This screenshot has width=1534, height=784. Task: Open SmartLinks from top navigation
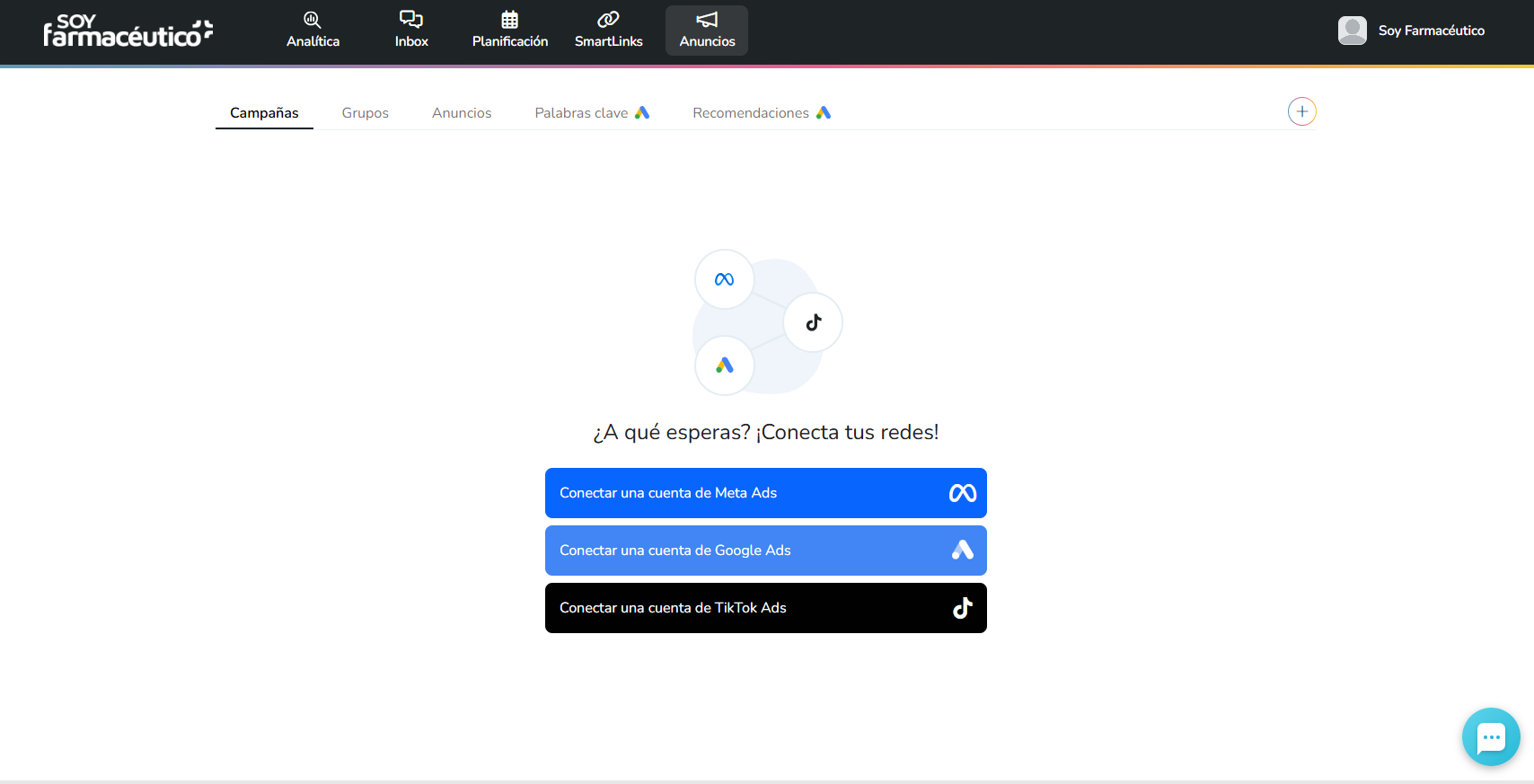(609, 31)
